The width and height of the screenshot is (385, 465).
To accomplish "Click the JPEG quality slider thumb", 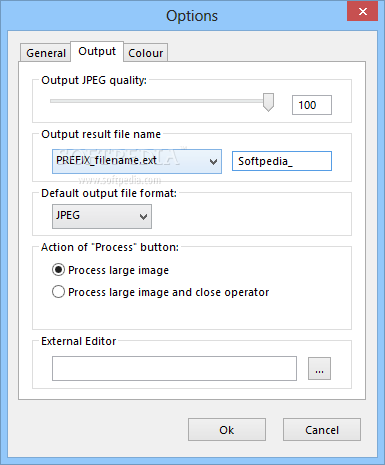I will (268, 102).
